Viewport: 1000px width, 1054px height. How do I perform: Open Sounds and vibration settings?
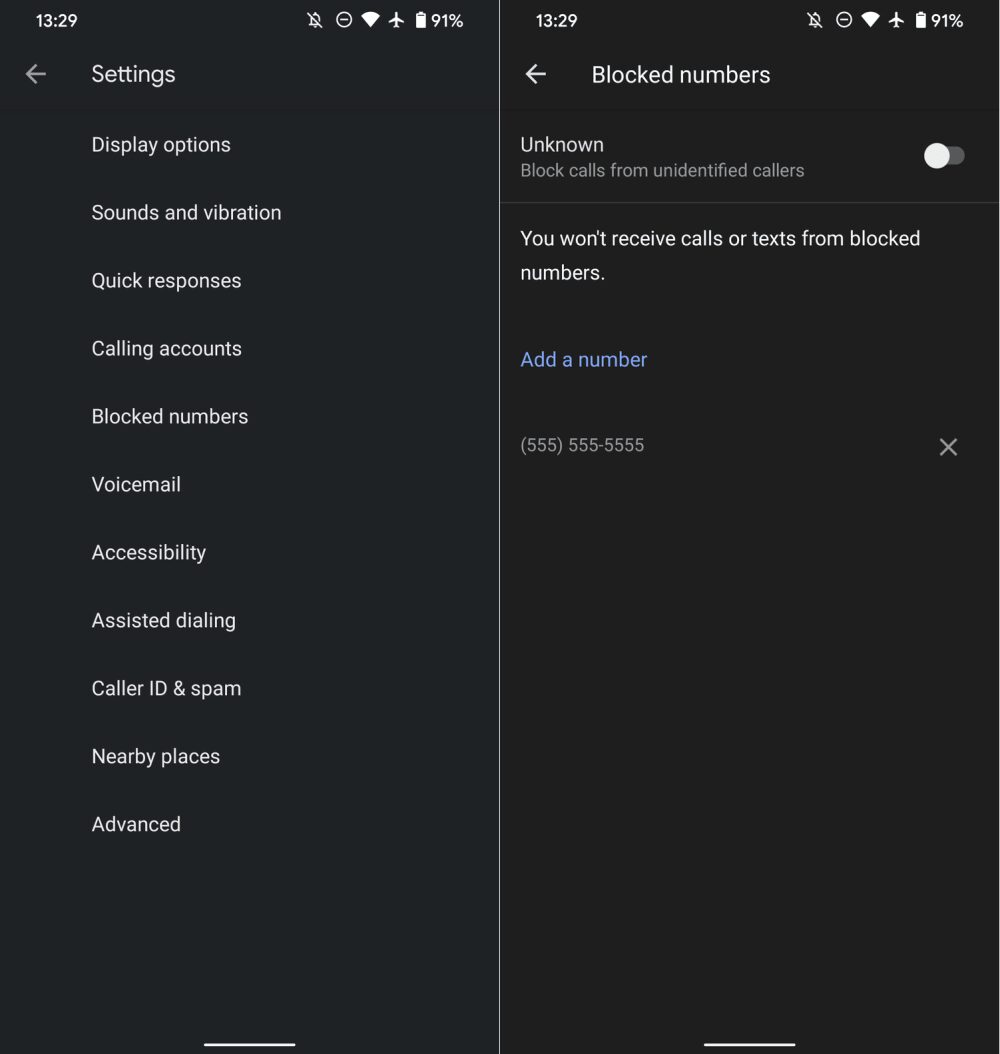[x=186, y=213]
